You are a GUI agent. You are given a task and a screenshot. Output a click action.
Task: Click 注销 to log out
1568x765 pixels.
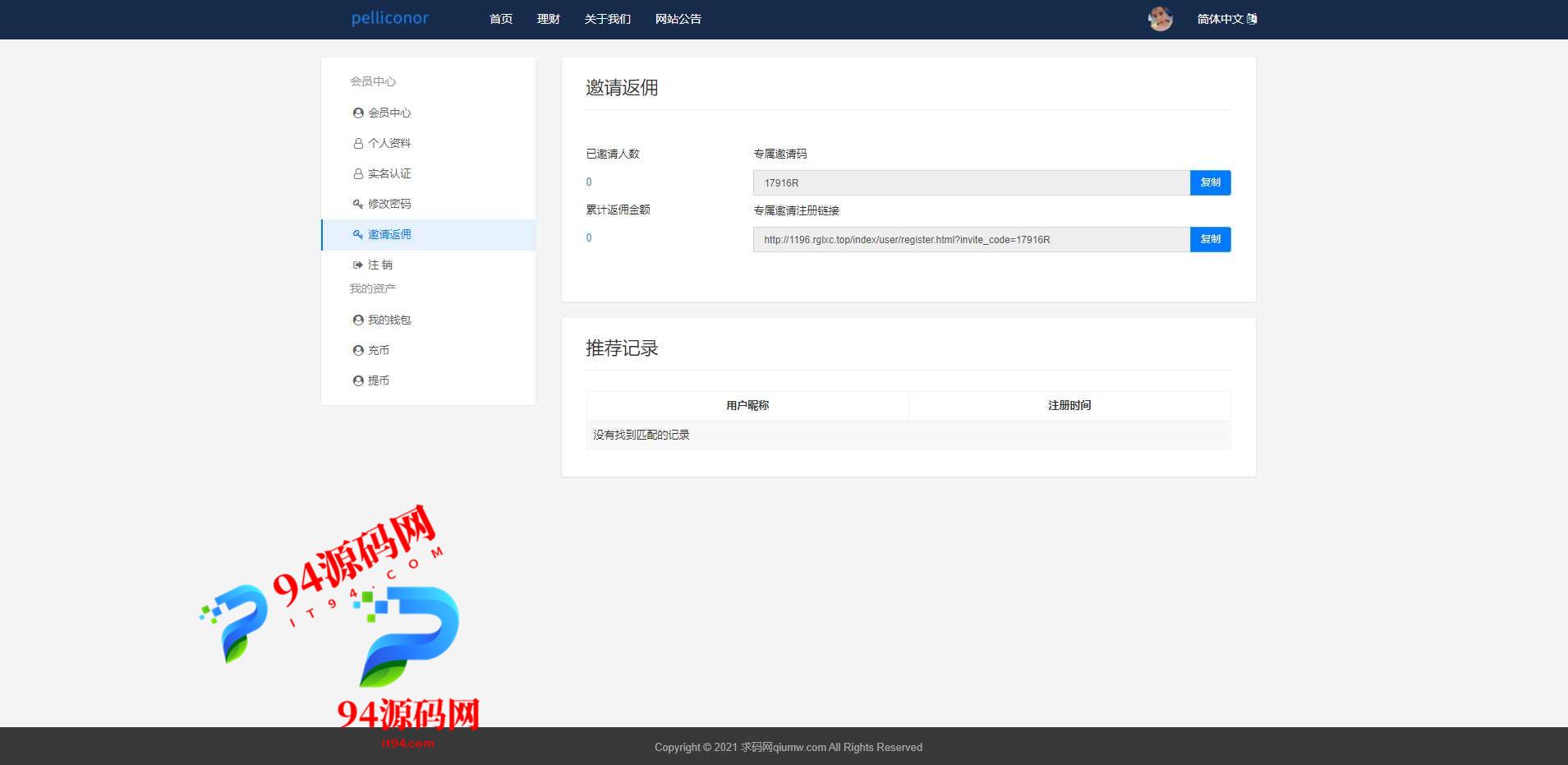point(428,265)
